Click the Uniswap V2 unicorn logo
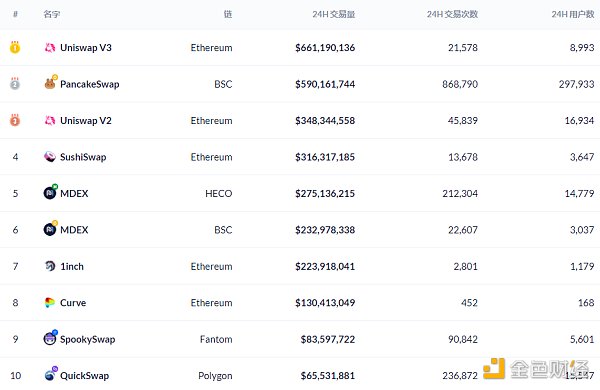 pyautogui.click(x=50, y=121)
